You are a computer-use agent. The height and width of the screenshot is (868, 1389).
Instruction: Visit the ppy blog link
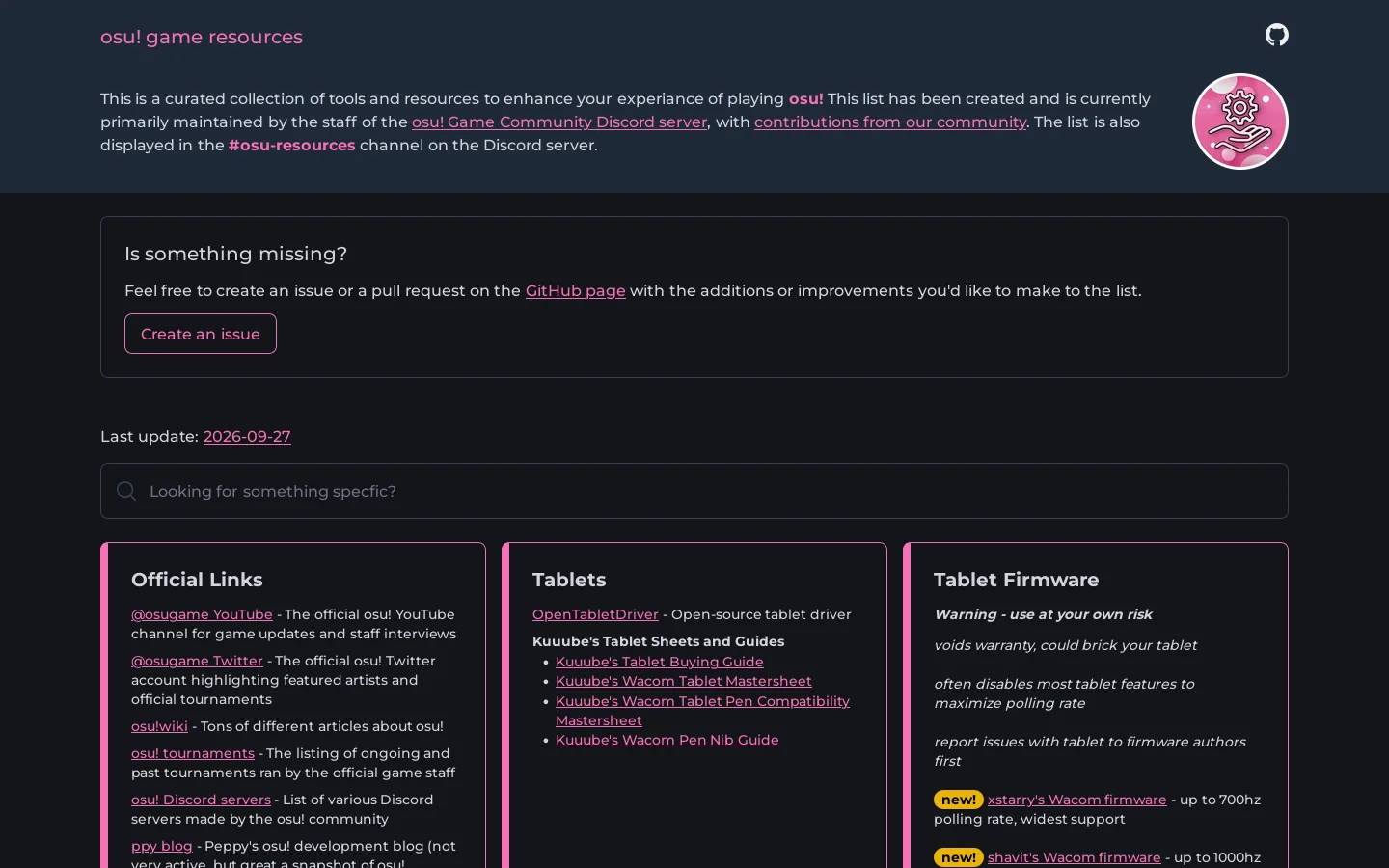point(162,846)
